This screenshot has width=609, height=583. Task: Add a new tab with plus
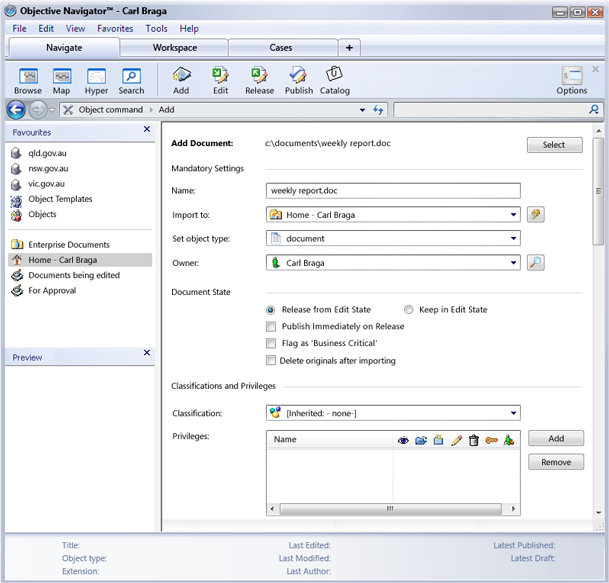click(349, 48)
